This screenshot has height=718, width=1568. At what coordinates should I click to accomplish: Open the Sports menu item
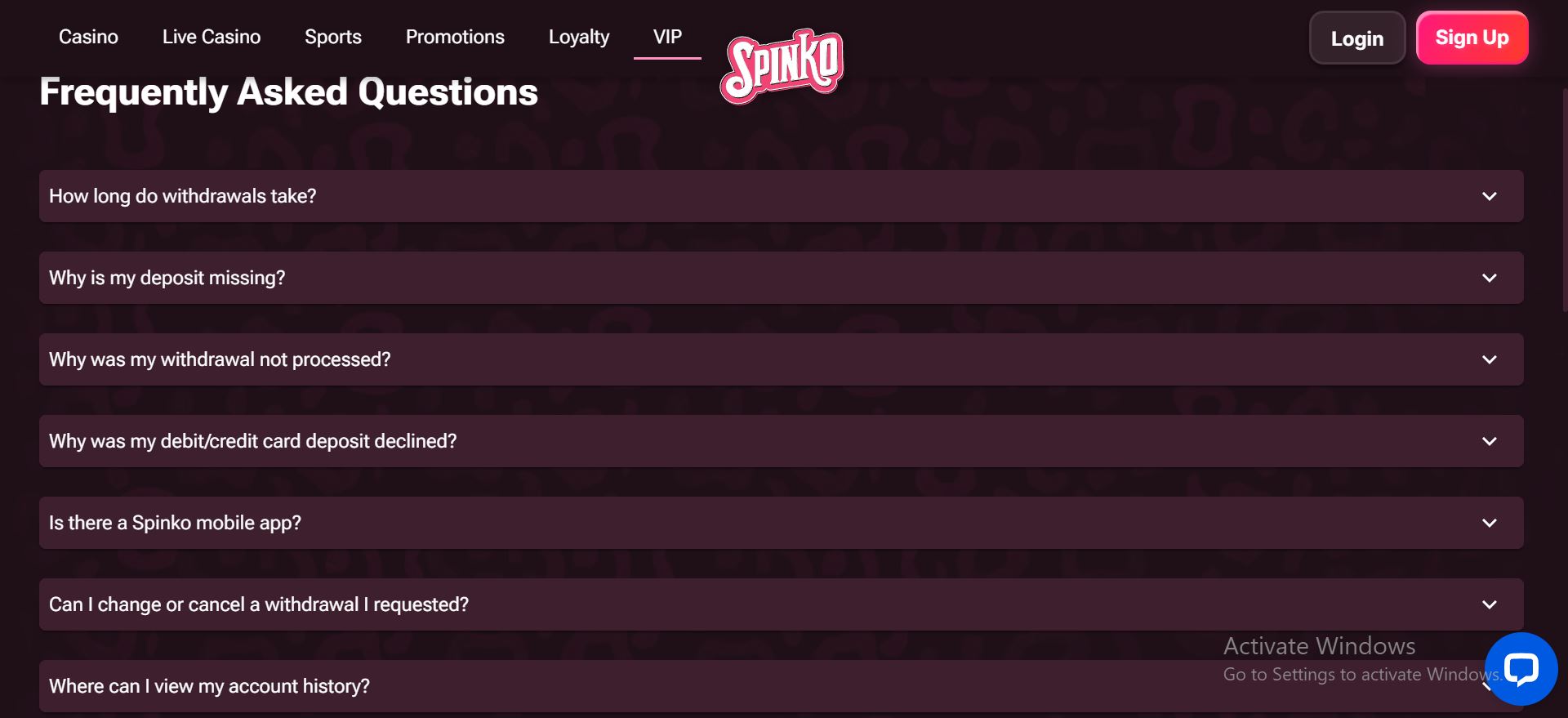pos(333,37)
